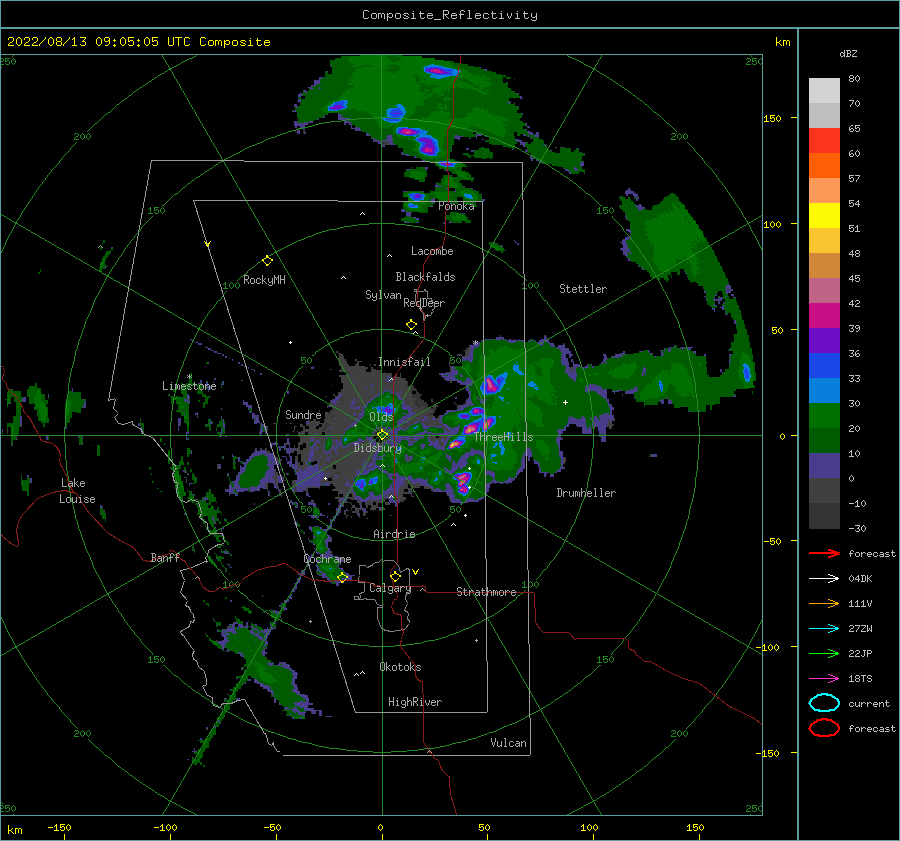Click the orange 111V arrow icon

click(824, 603)
